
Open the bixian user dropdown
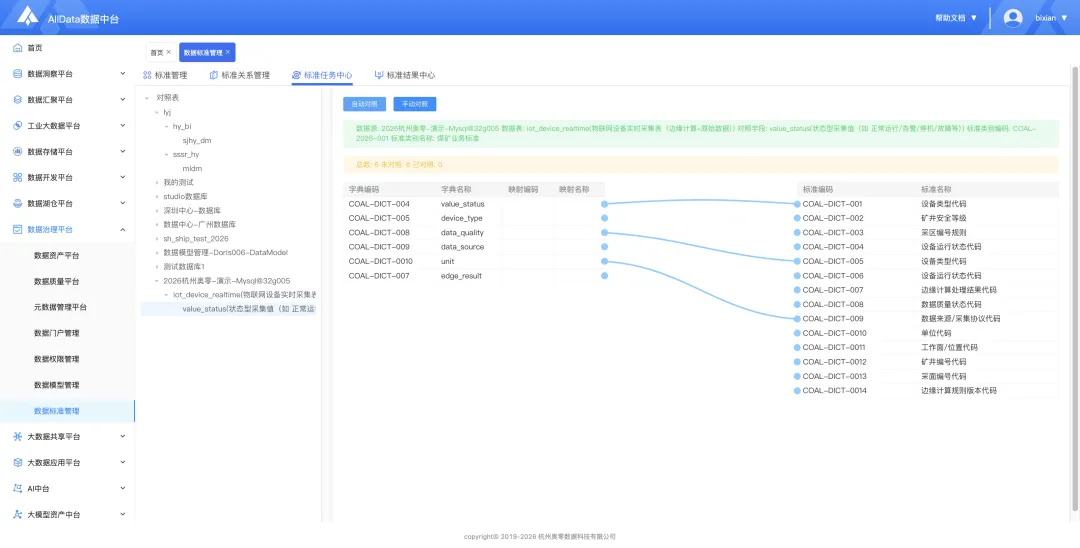pyautogui.click(x=1051, y=18)
